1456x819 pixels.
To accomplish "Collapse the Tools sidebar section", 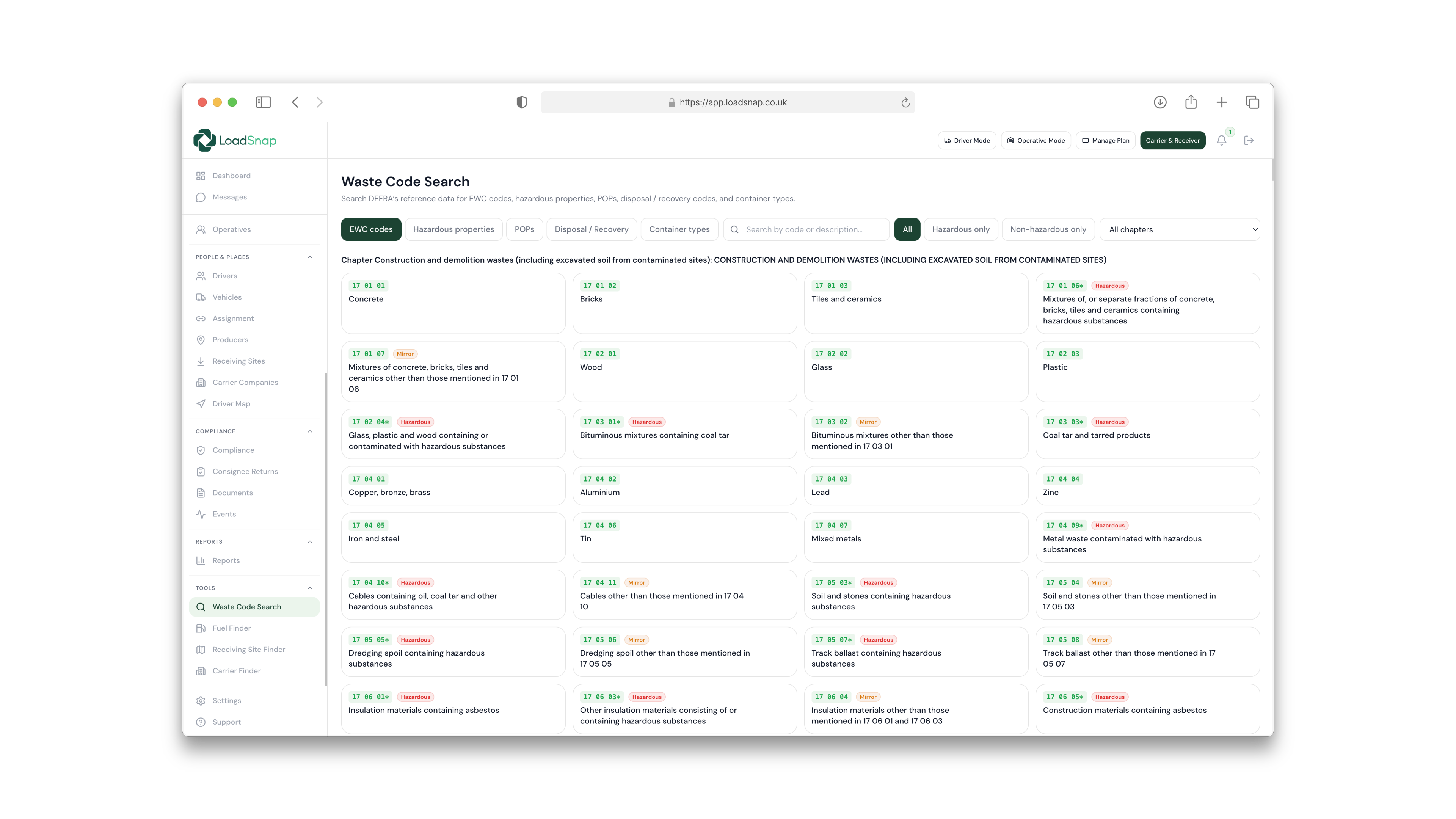I will (310, 588).
